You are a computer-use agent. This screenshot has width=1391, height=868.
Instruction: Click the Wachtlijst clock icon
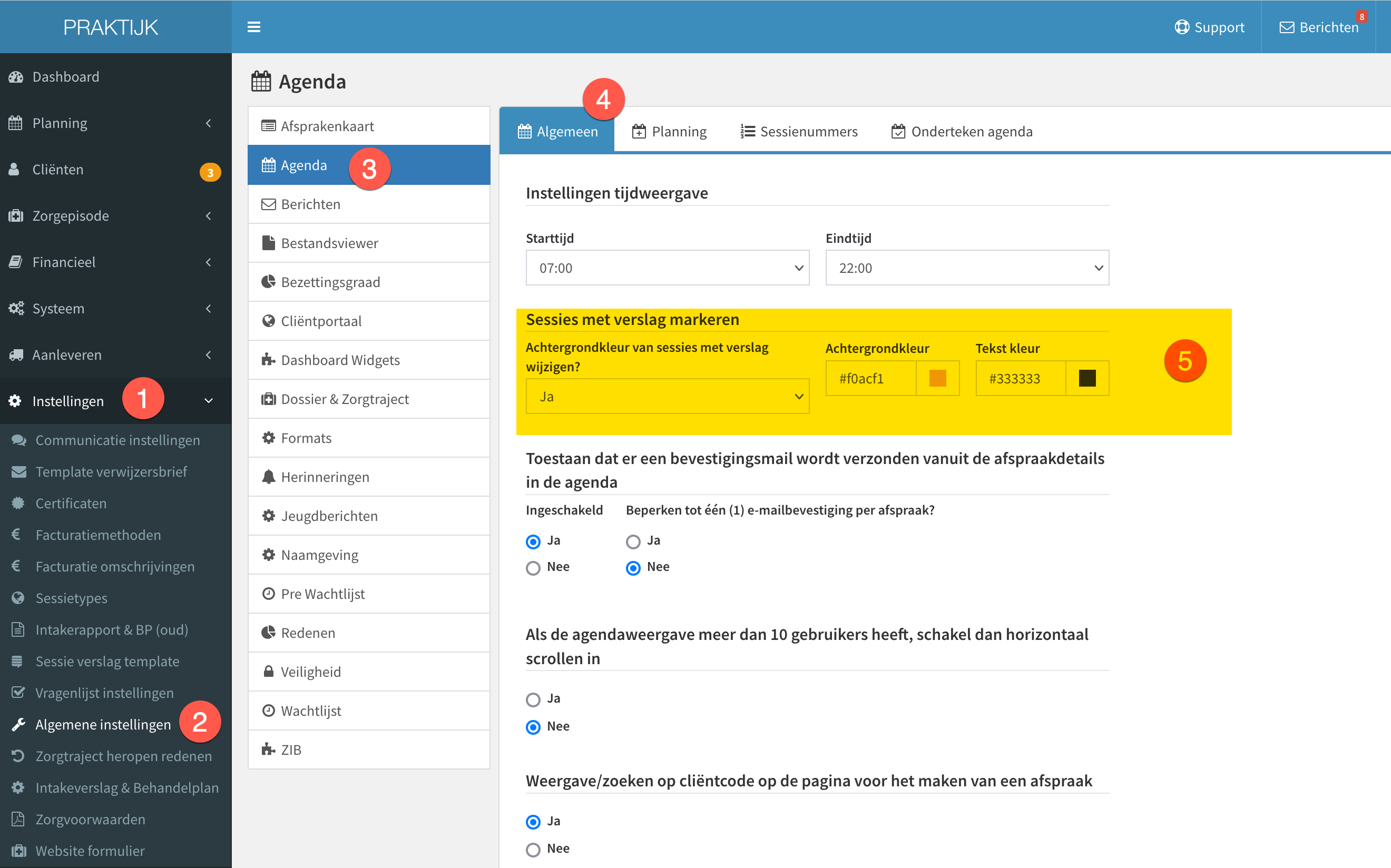[x=268, y=711]
